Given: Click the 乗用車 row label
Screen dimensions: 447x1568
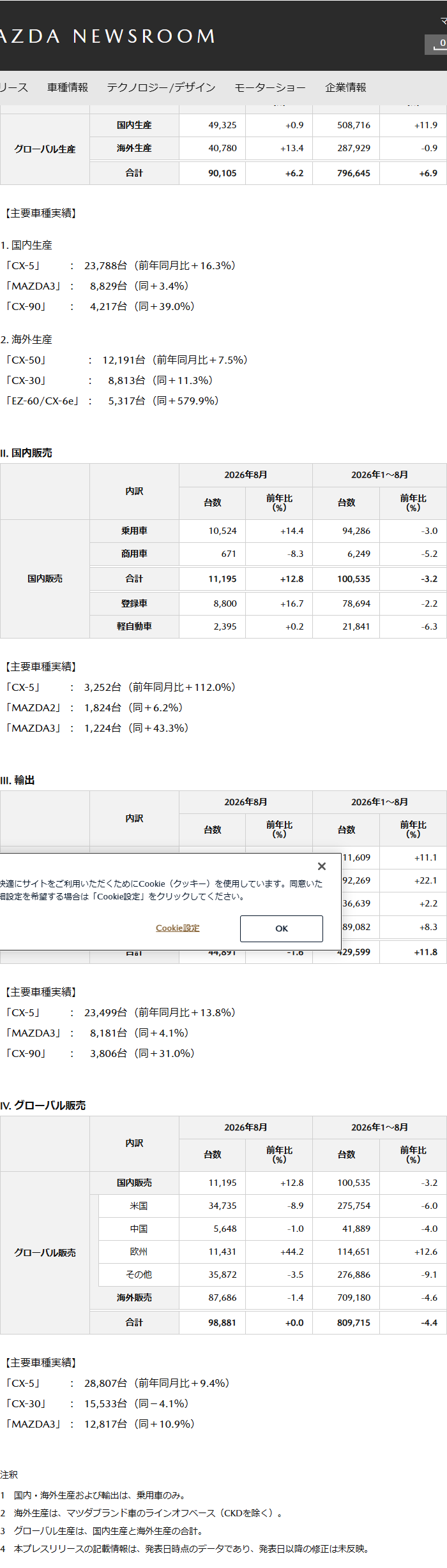Looking at the screenshot, I should pos(134,531).
